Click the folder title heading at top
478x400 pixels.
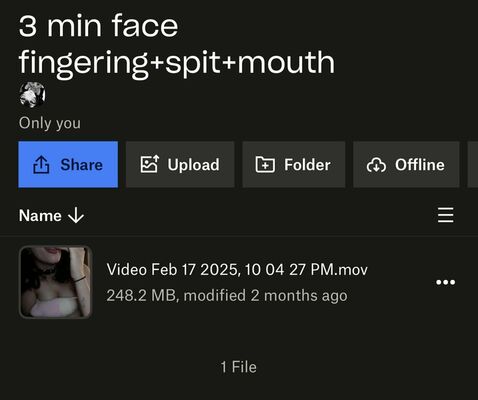(177, 44)
